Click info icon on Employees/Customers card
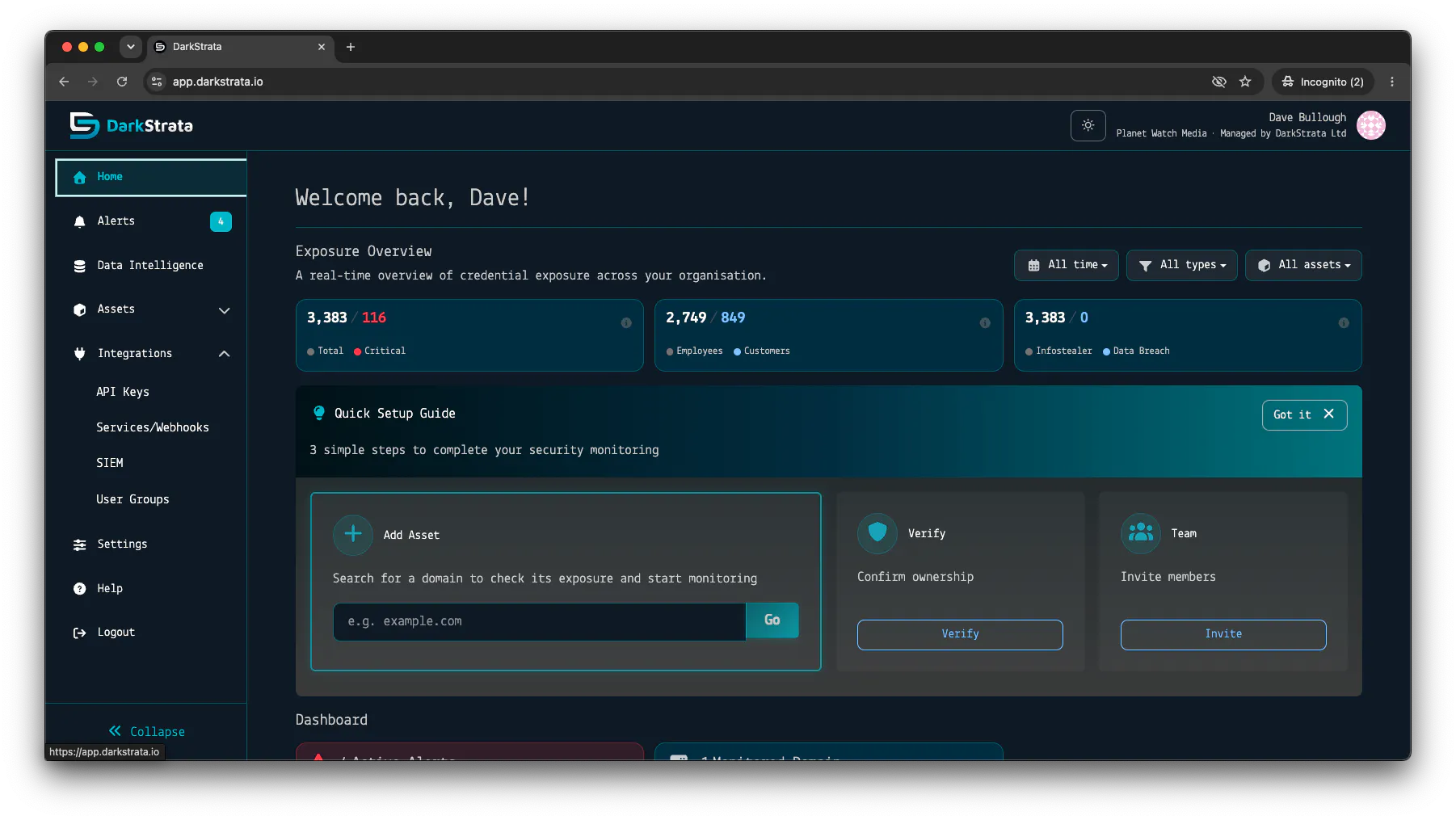 pyautogui.click(x=985, y=323)
